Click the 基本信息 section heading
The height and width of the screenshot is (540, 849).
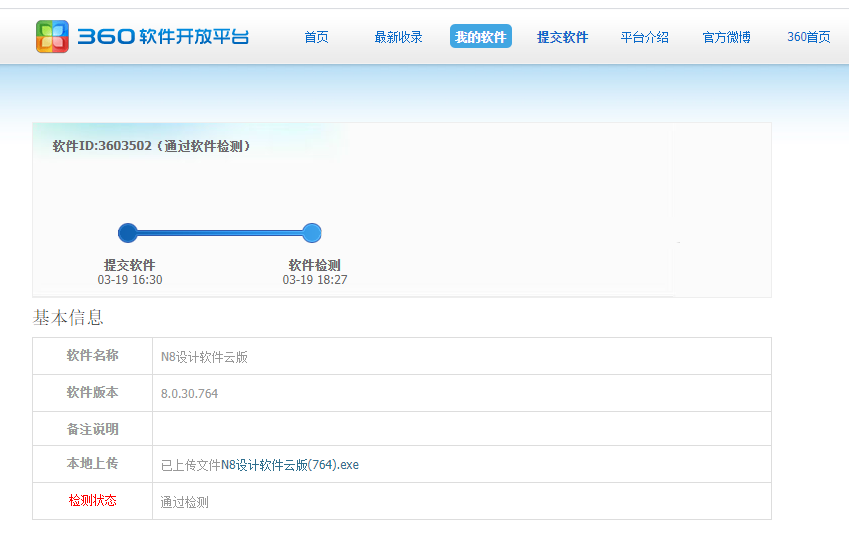coord(68,317)
